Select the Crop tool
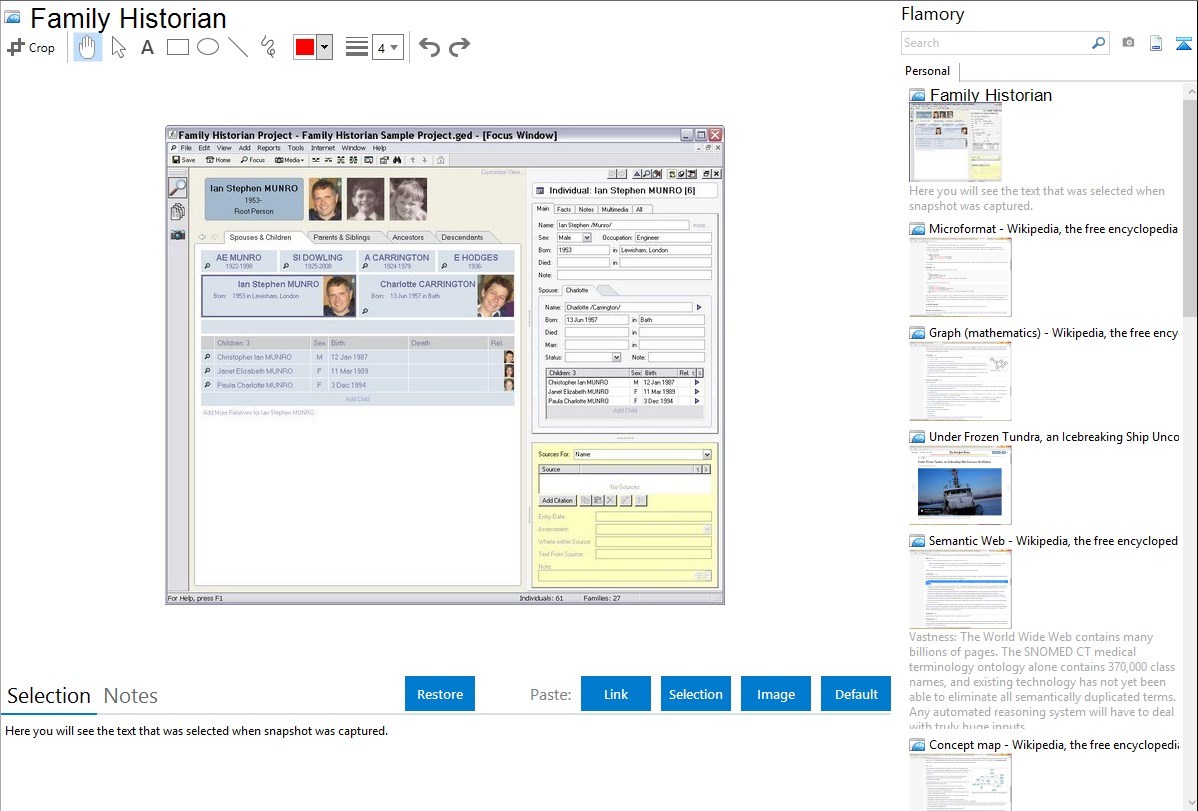The height and width of the screenshot is (811, 1198). (31, 47)
